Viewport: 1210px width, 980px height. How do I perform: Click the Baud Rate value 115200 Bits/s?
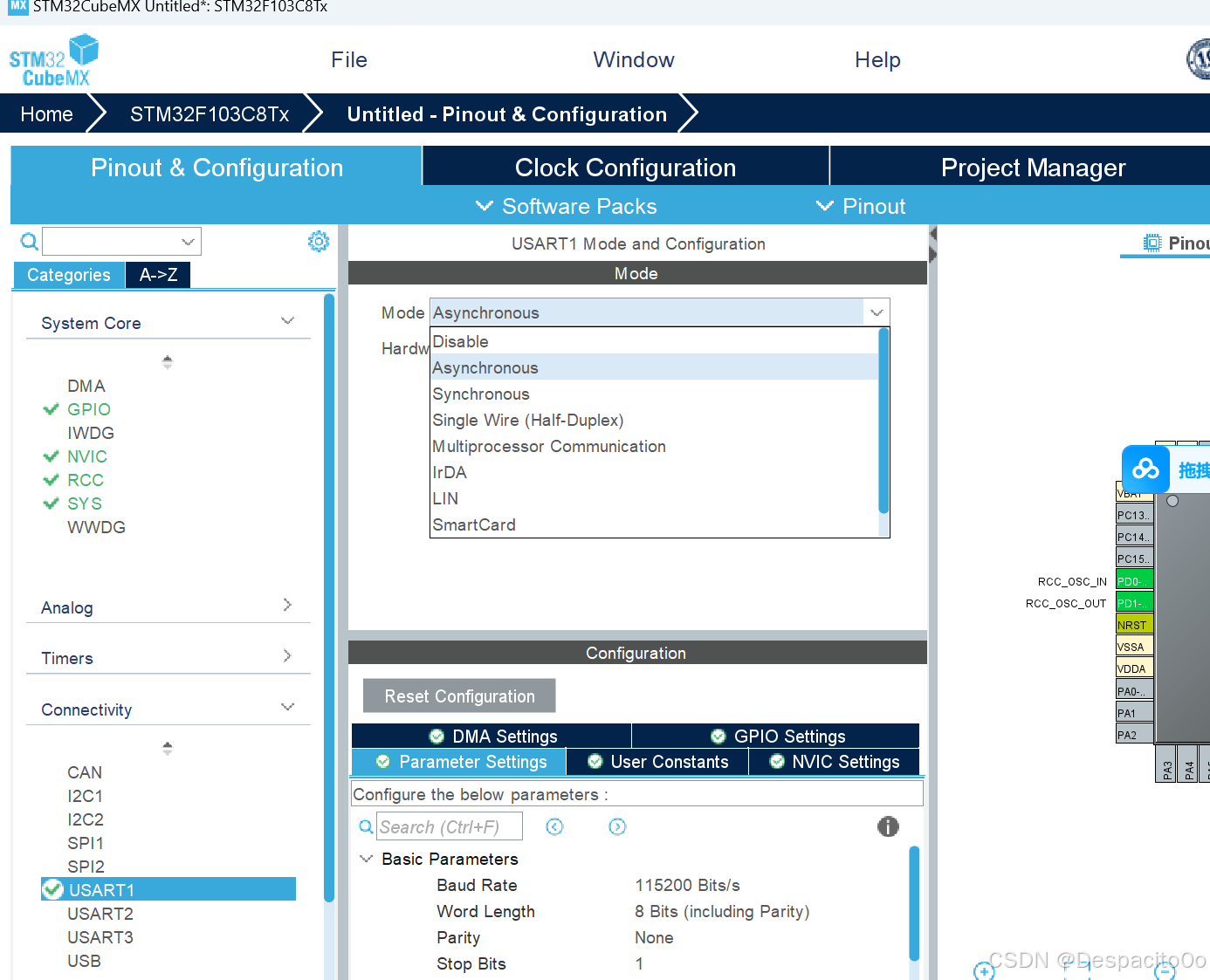(x=687, y=885)
